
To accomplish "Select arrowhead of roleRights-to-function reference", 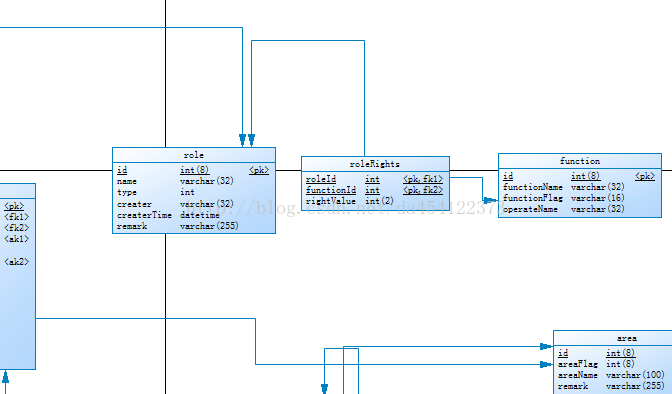I will 490,200.
